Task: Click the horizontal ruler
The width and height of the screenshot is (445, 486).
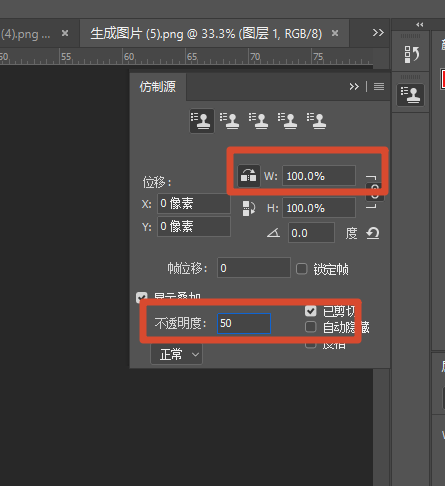Action: 186,56
